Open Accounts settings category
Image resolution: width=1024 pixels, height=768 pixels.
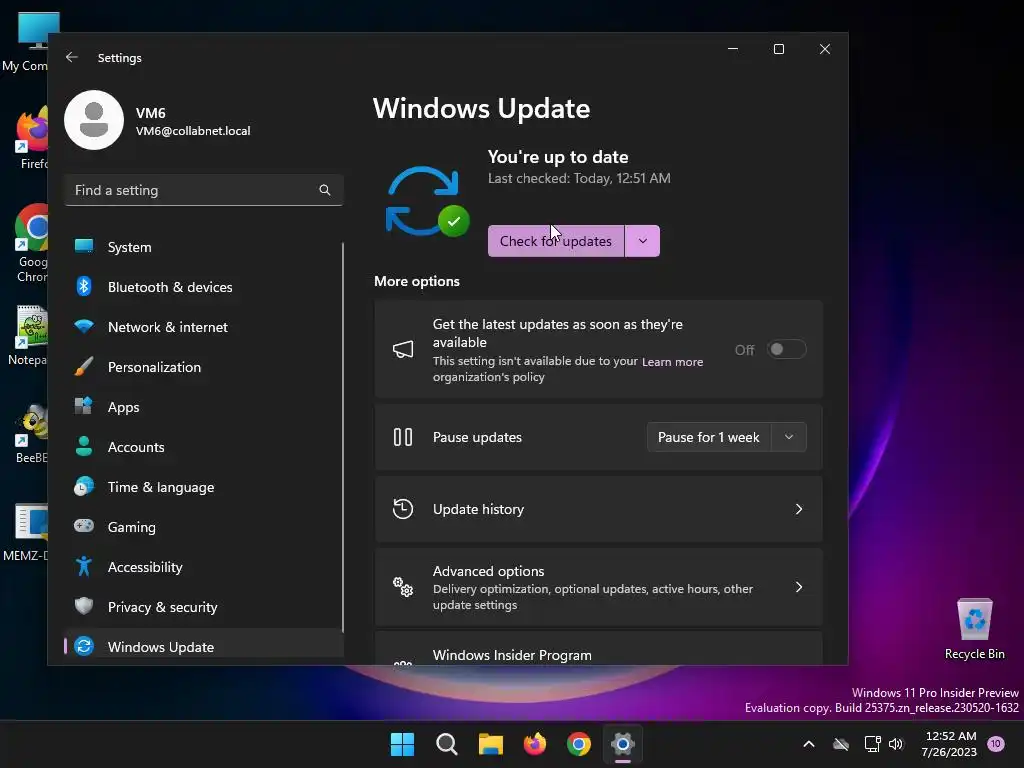204,447
